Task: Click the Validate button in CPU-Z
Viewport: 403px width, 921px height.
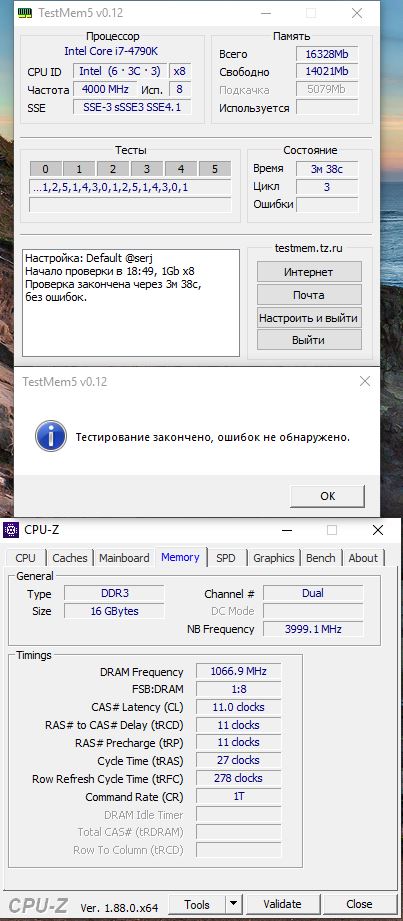Action: [283, 904]
